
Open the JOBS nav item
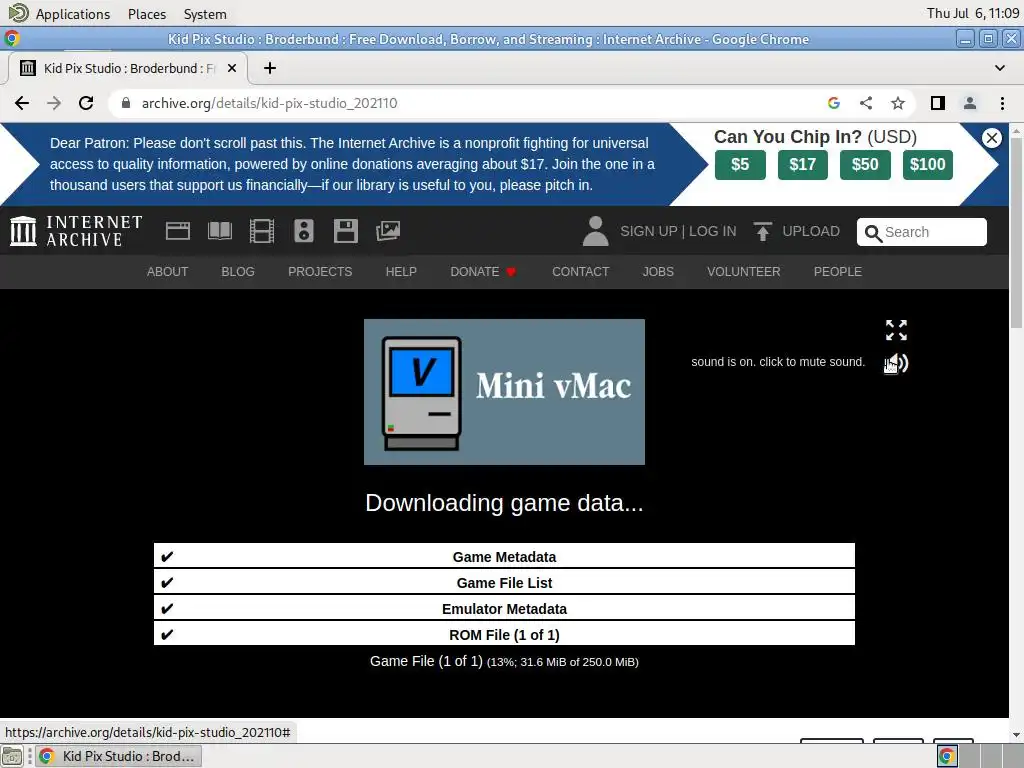(x=658, y=272)
